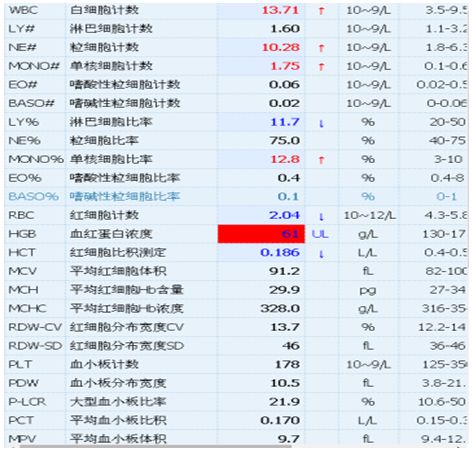This screenshot has width=472, height=451.
Task: Select the red highlighted HGB value 61
Action: click(261, 234)
